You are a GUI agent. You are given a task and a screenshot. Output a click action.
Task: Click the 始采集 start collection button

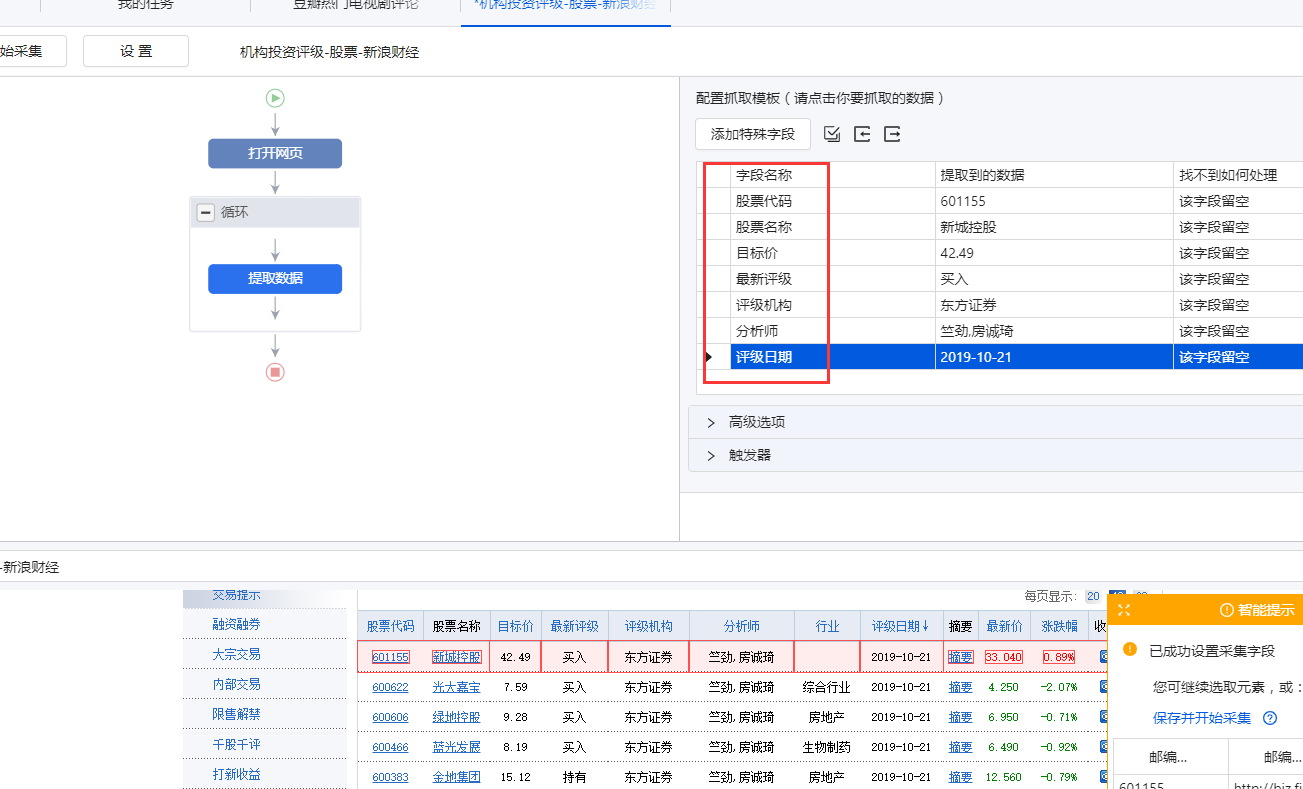pos(33,51)
